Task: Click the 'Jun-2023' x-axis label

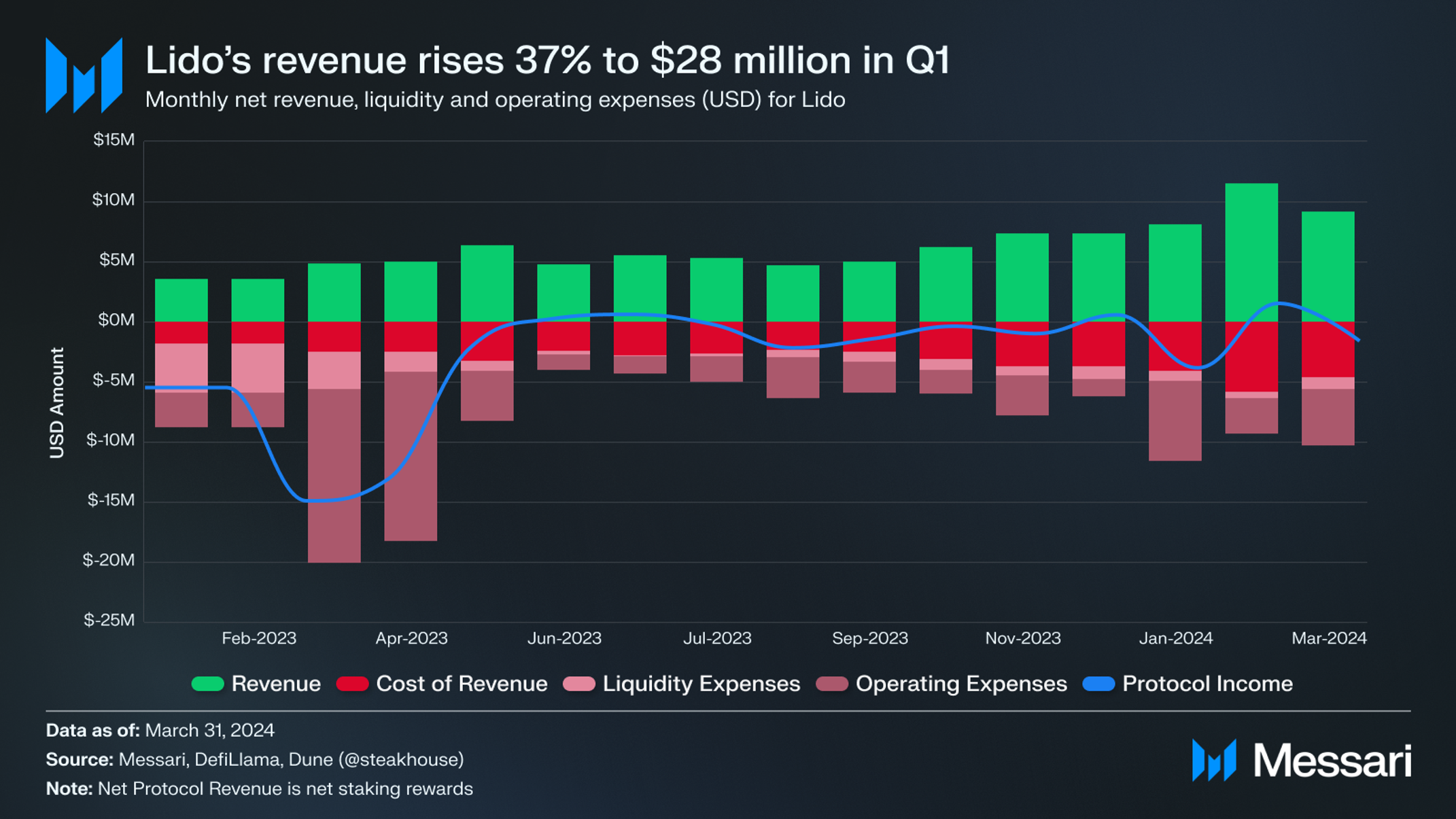Action: [x=565, y=638]
